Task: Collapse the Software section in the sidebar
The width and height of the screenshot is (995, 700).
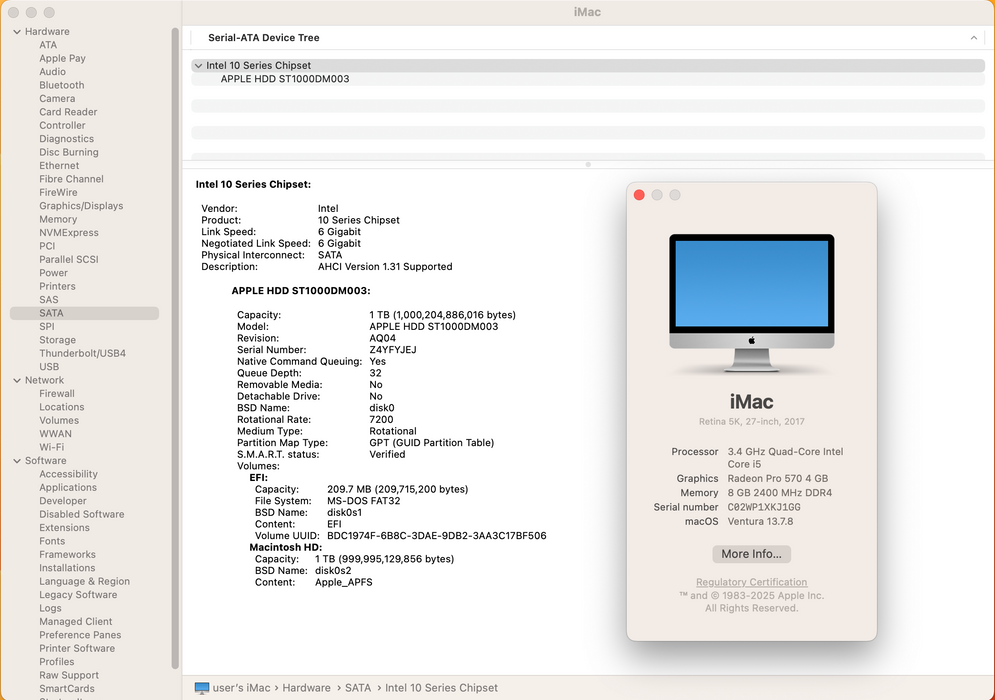Action: coord(17,461)
